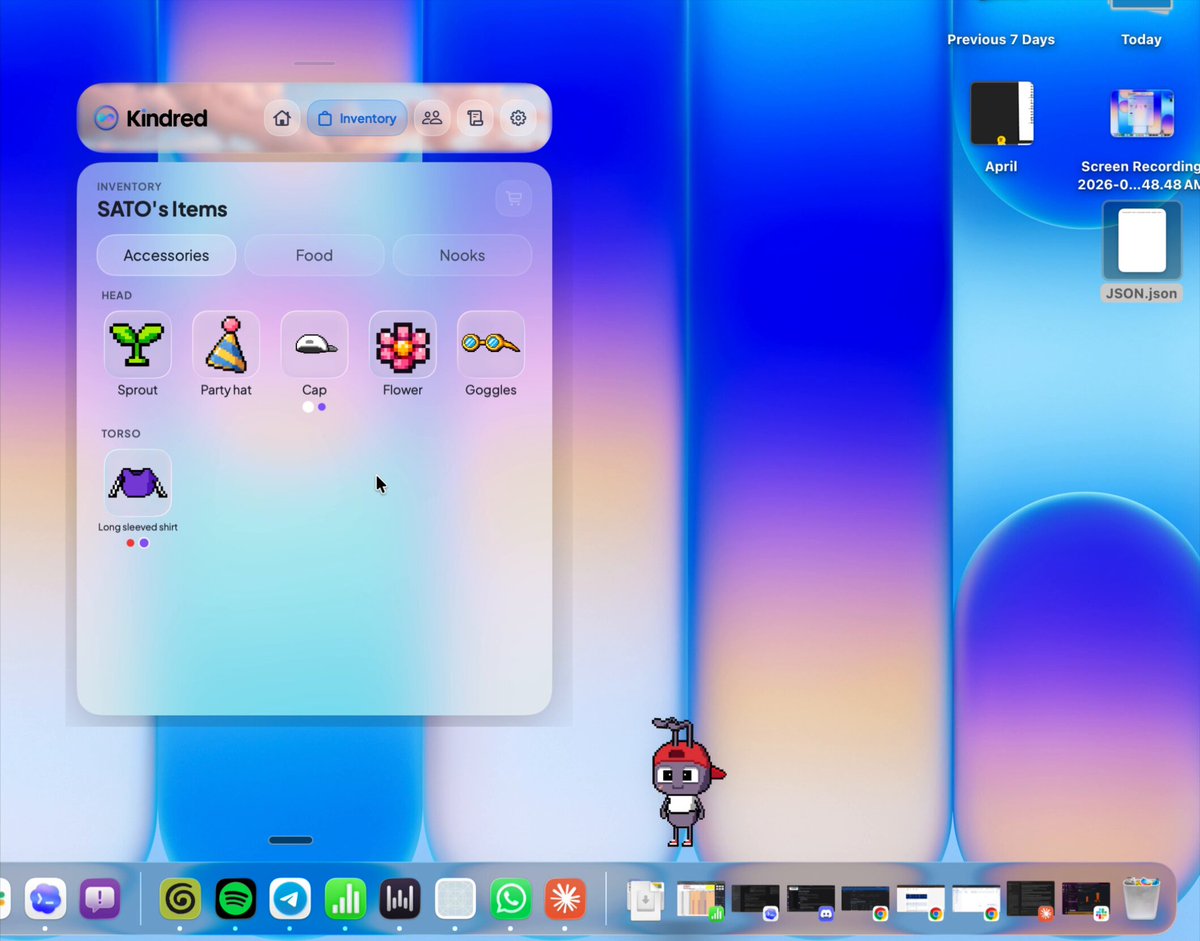The image size is (1200, 941).
Task: Open the green spiral app in dock
Action: click(181, 900)
